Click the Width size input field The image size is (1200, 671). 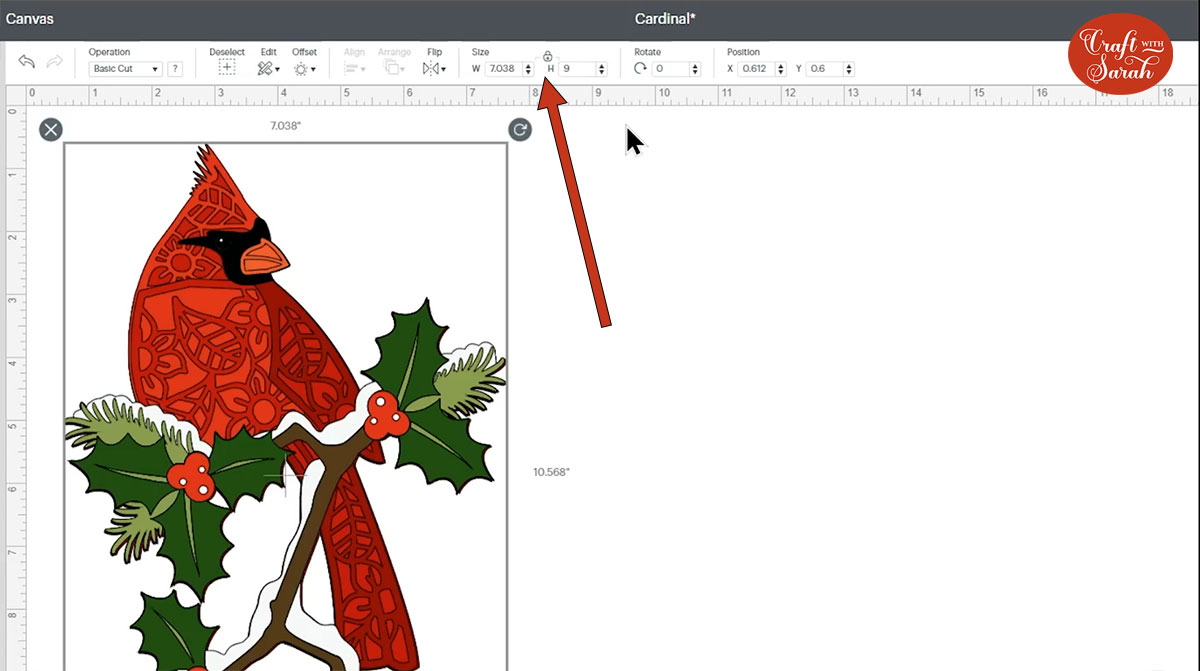click(504, 69)
